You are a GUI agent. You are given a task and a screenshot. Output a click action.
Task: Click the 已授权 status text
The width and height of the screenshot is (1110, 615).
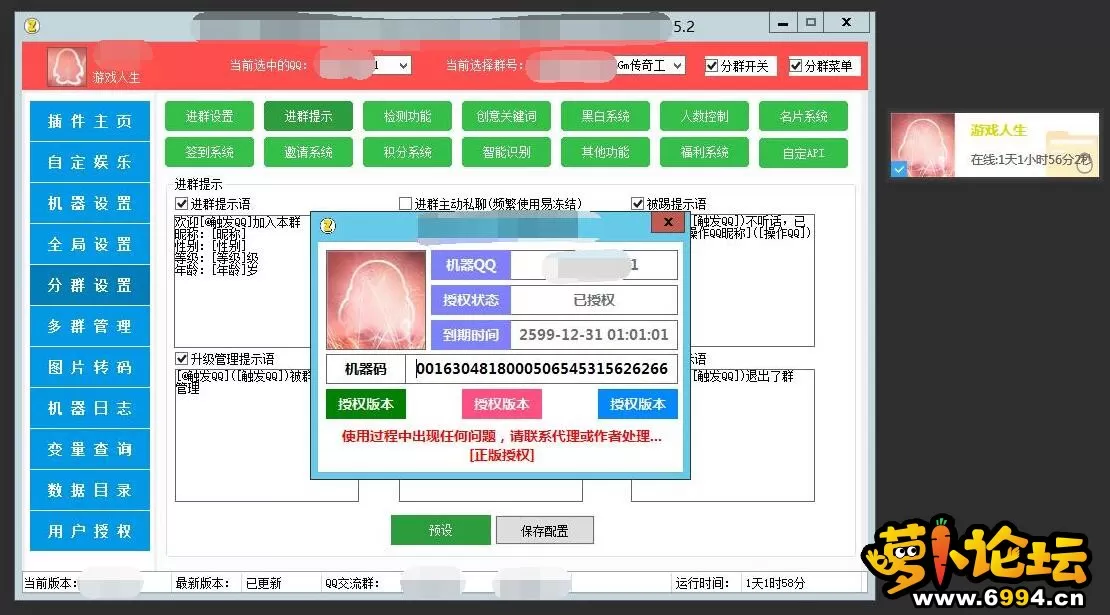(x=593, y=300)
